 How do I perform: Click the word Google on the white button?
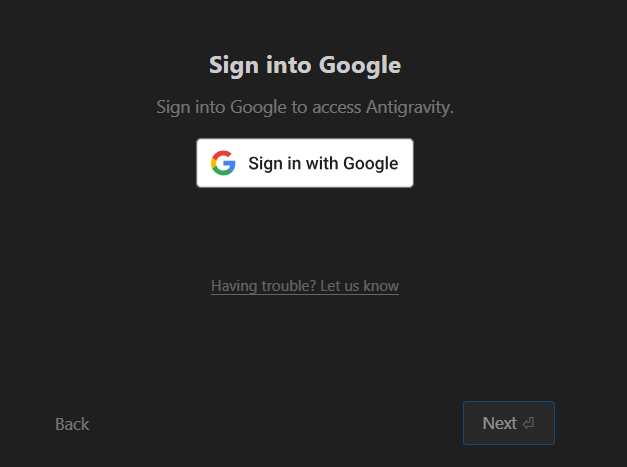[371, 164]
